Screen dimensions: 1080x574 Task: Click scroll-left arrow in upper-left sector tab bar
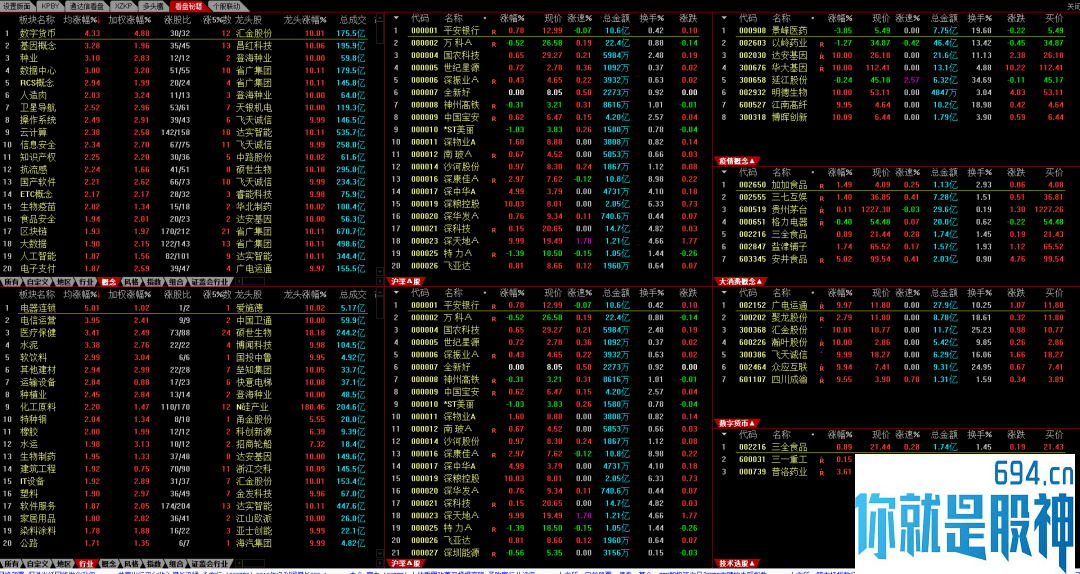click(x=237, y=282)
